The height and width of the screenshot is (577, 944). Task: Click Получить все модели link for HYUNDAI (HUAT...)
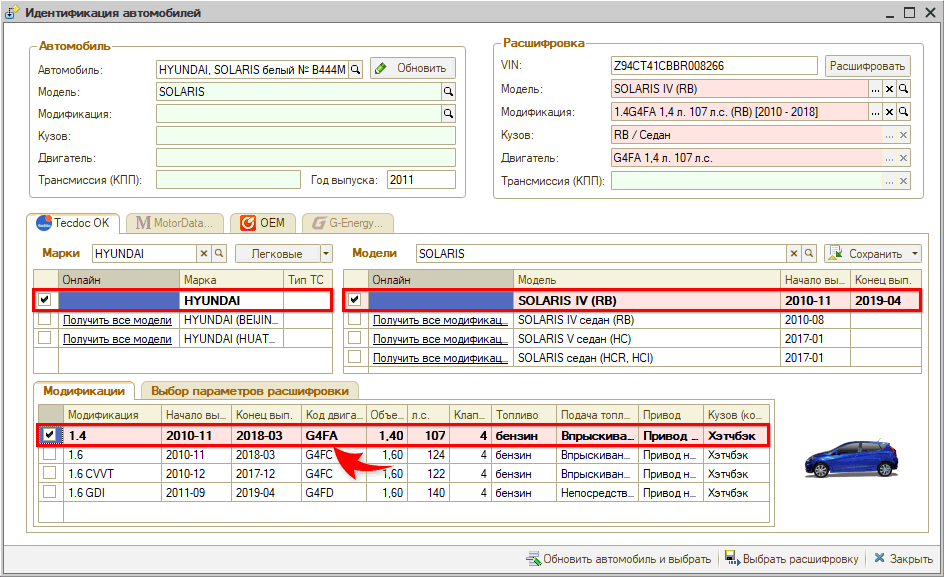point(117,339)
